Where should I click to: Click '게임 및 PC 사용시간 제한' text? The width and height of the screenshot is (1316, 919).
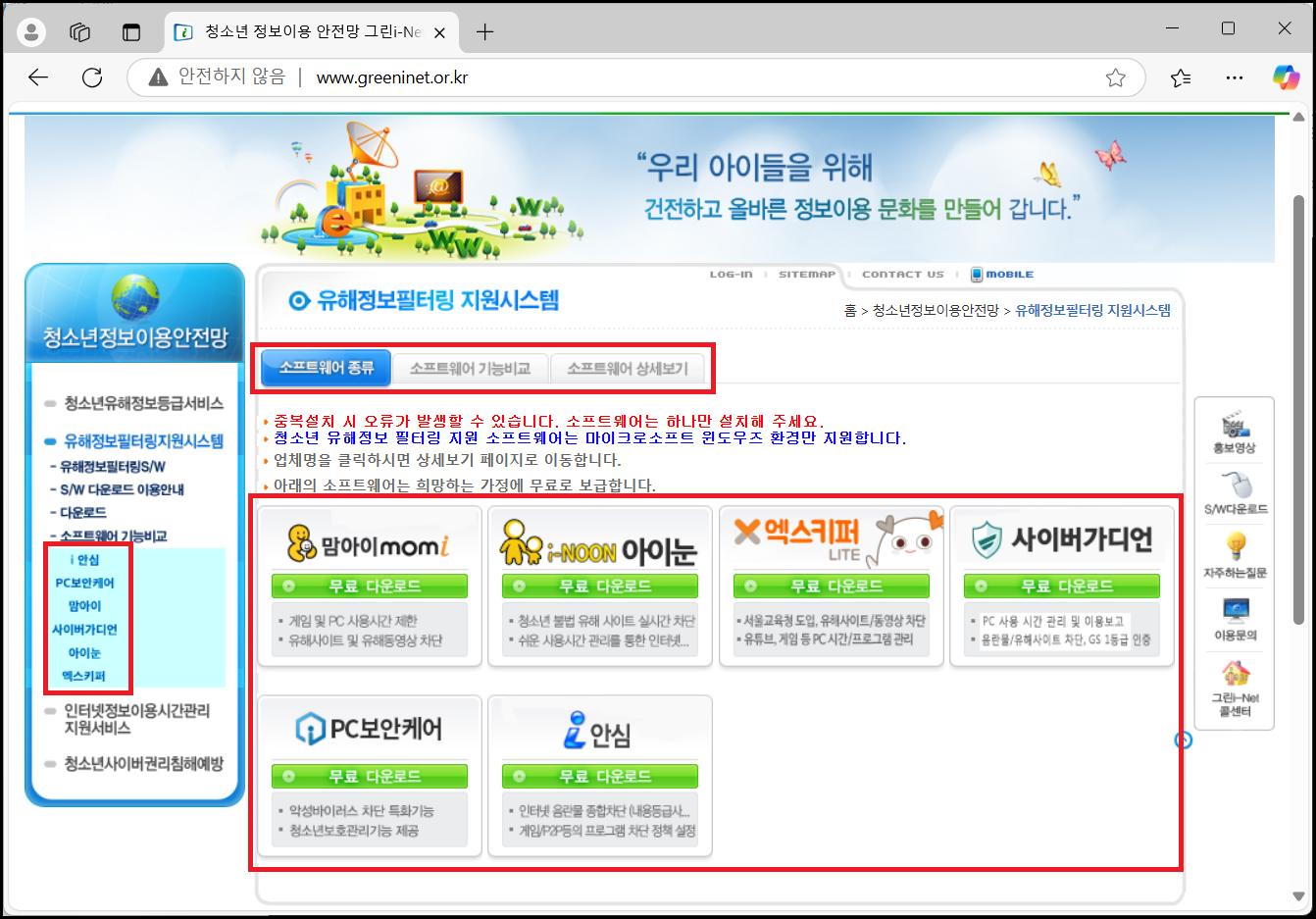[x=353, y=621]
